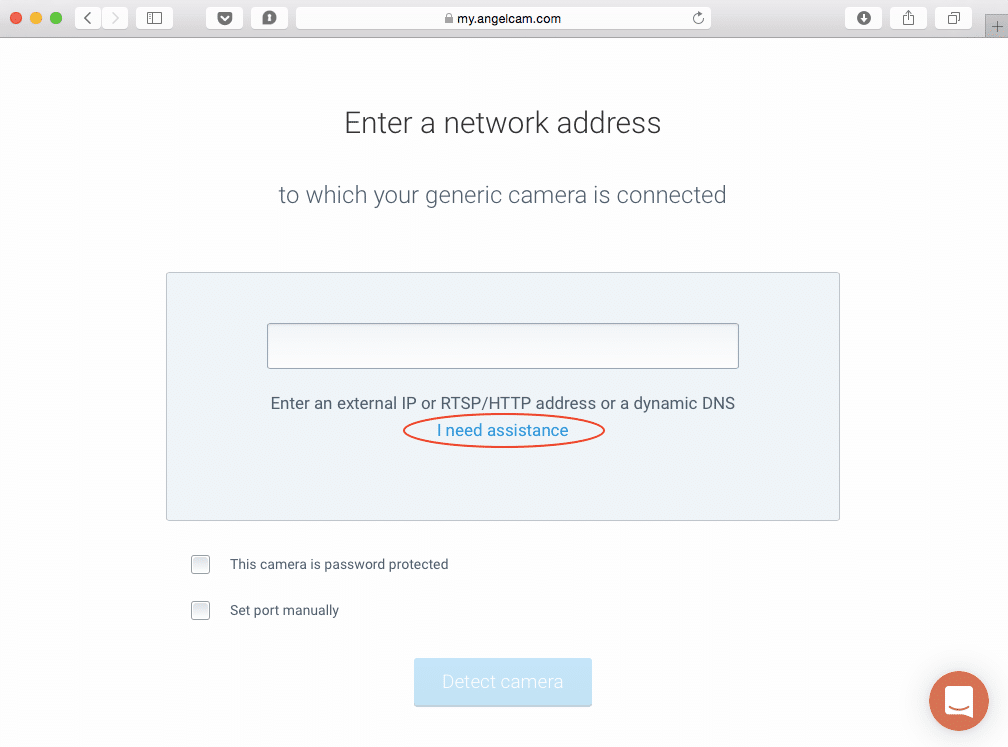Go forward to the next page
The image size is (1008, 747).
pos(115,18)
